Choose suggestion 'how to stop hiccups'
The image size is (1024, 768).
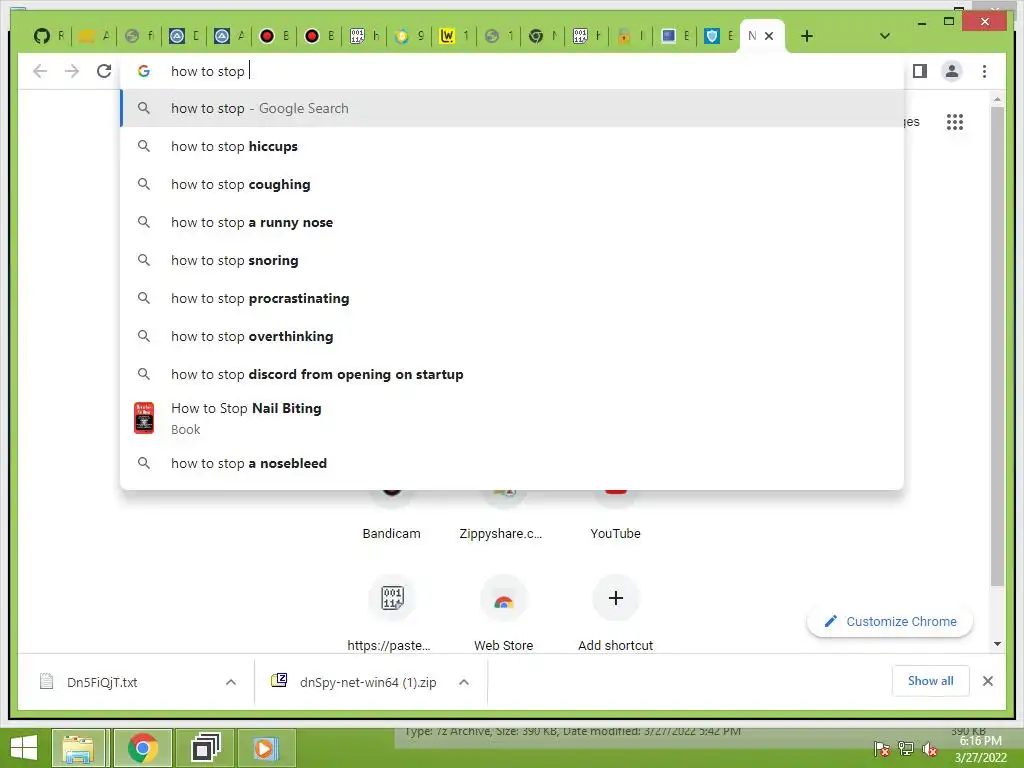(x=513, y=146)
